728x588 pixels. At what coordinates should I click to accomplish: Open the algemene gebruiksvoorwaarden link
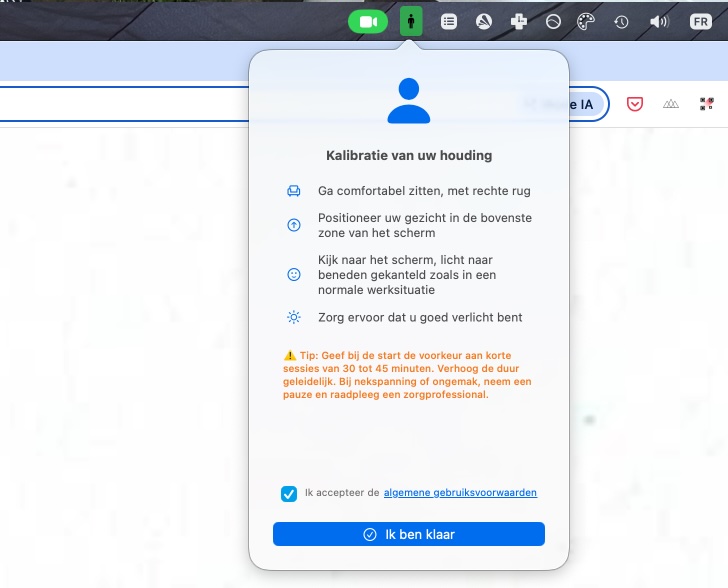pyautogui.click(x=460, y=492)
